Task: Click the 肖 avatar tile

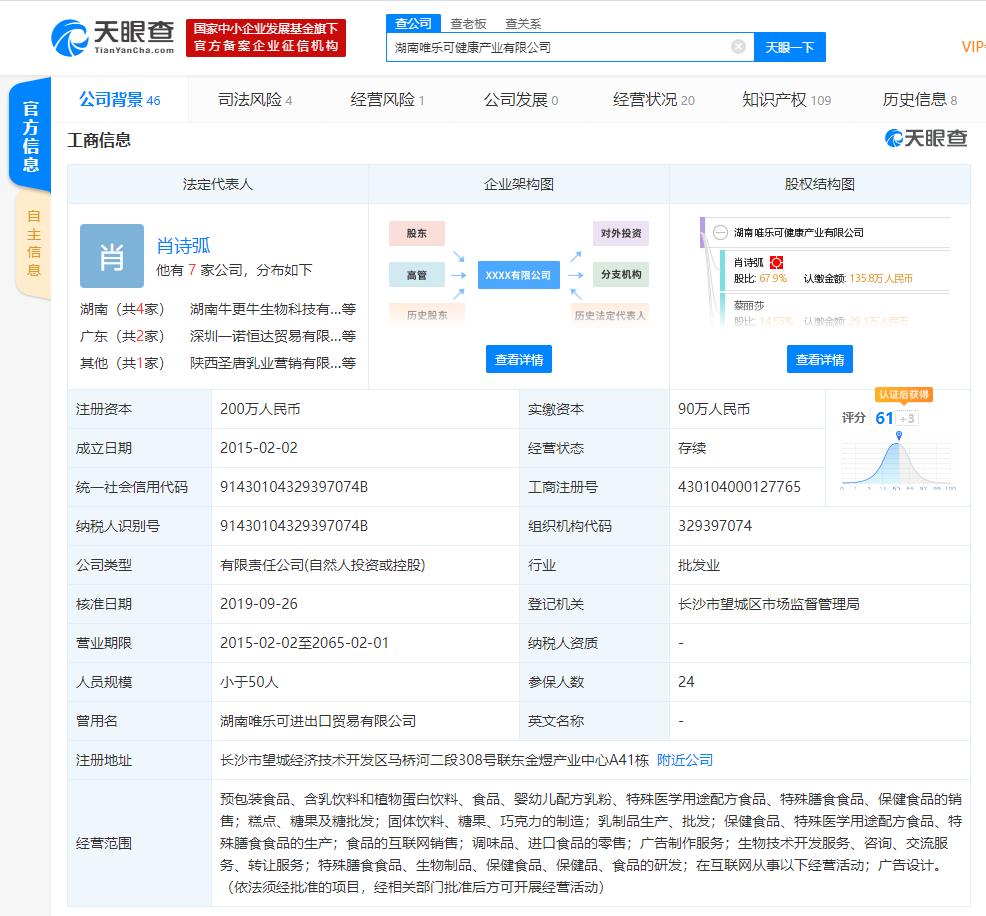Action: click(x=112, y=256)
